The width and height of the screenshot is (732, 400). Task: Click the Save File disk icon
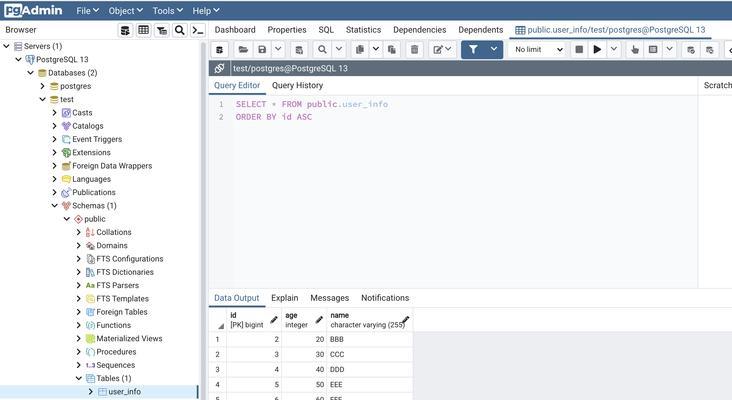coord(262,49)
